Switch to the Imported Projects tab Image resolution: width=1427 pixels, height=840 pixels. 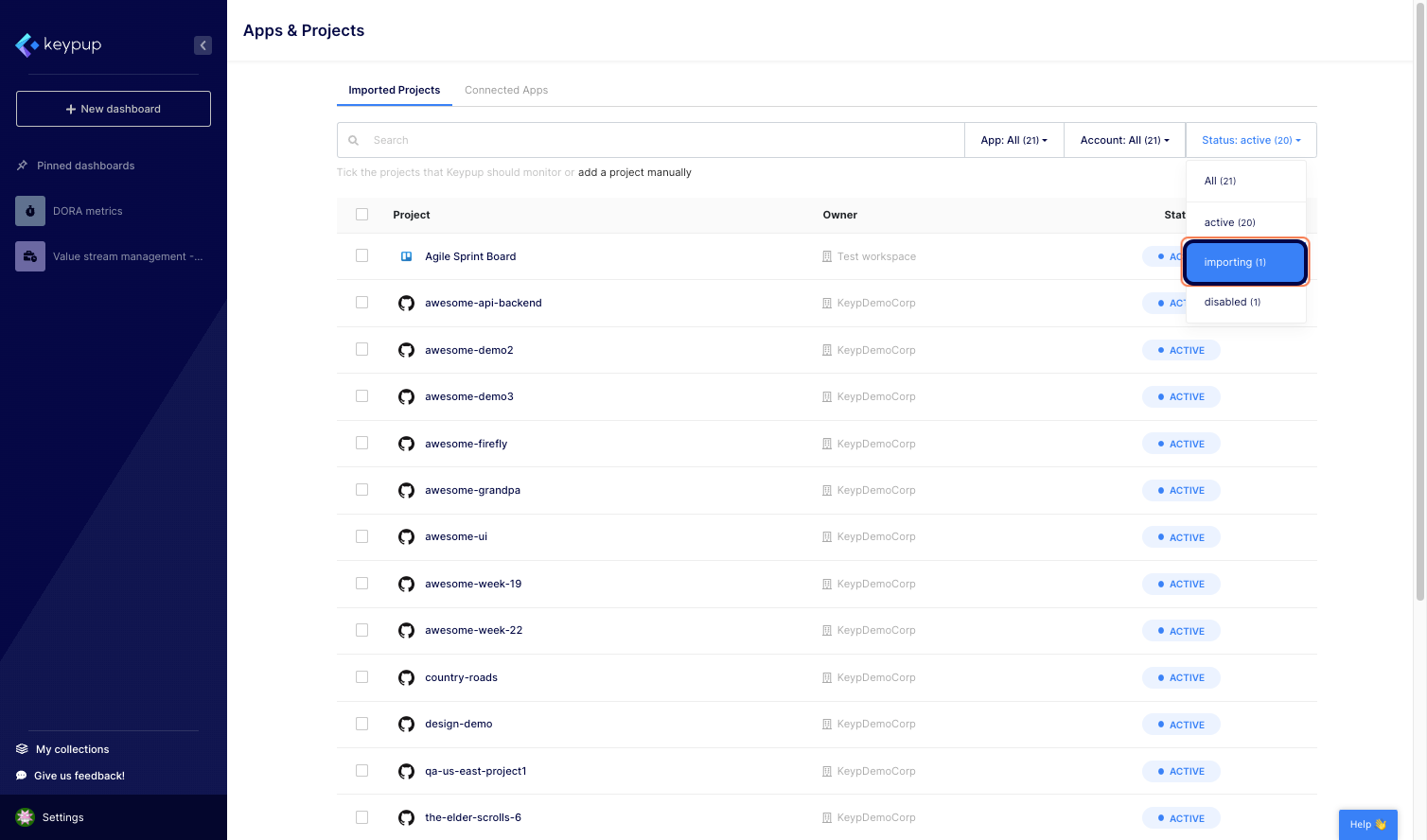click(394, 90)
